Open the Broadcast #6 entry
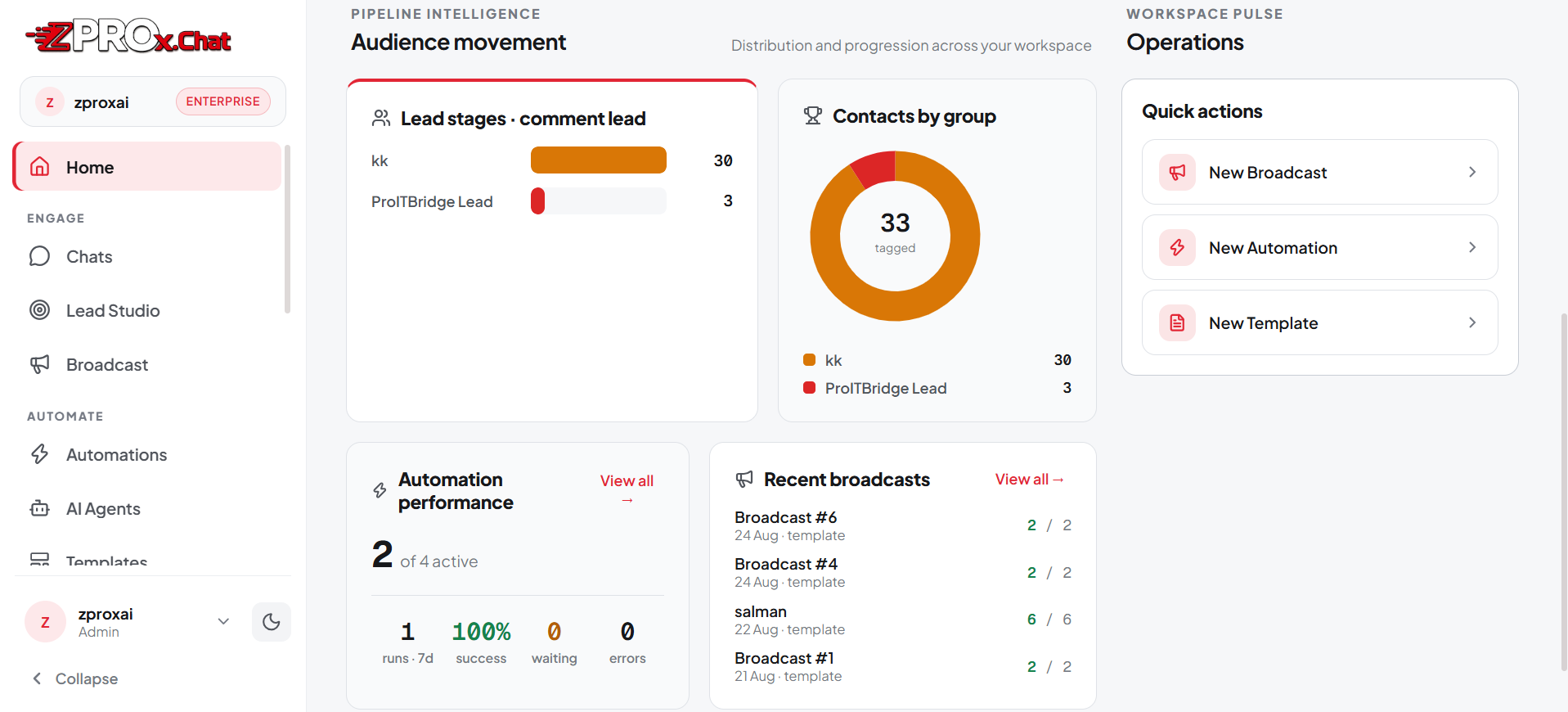This screenshot has width=1568, height=712. click(902, 525)
